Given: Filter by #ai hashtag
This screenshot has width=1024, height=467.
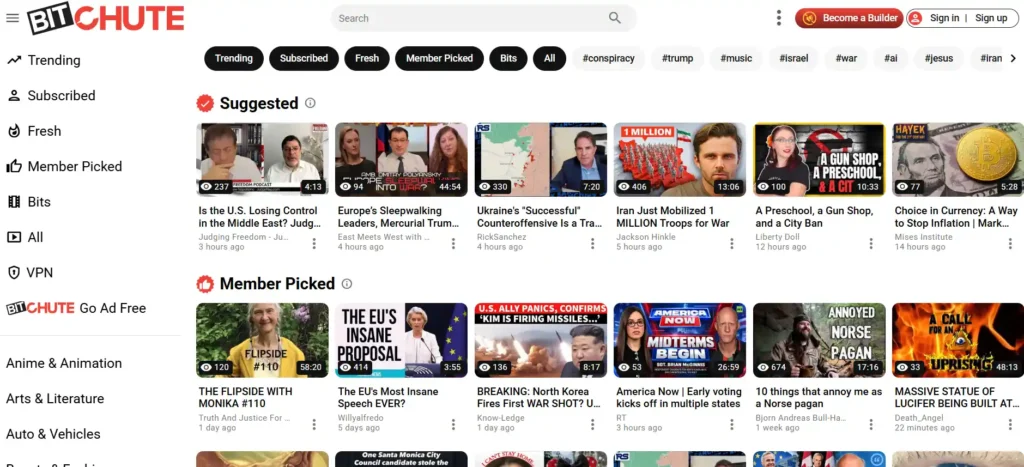Looking at the screenshot, I should [x=891, y=58].
